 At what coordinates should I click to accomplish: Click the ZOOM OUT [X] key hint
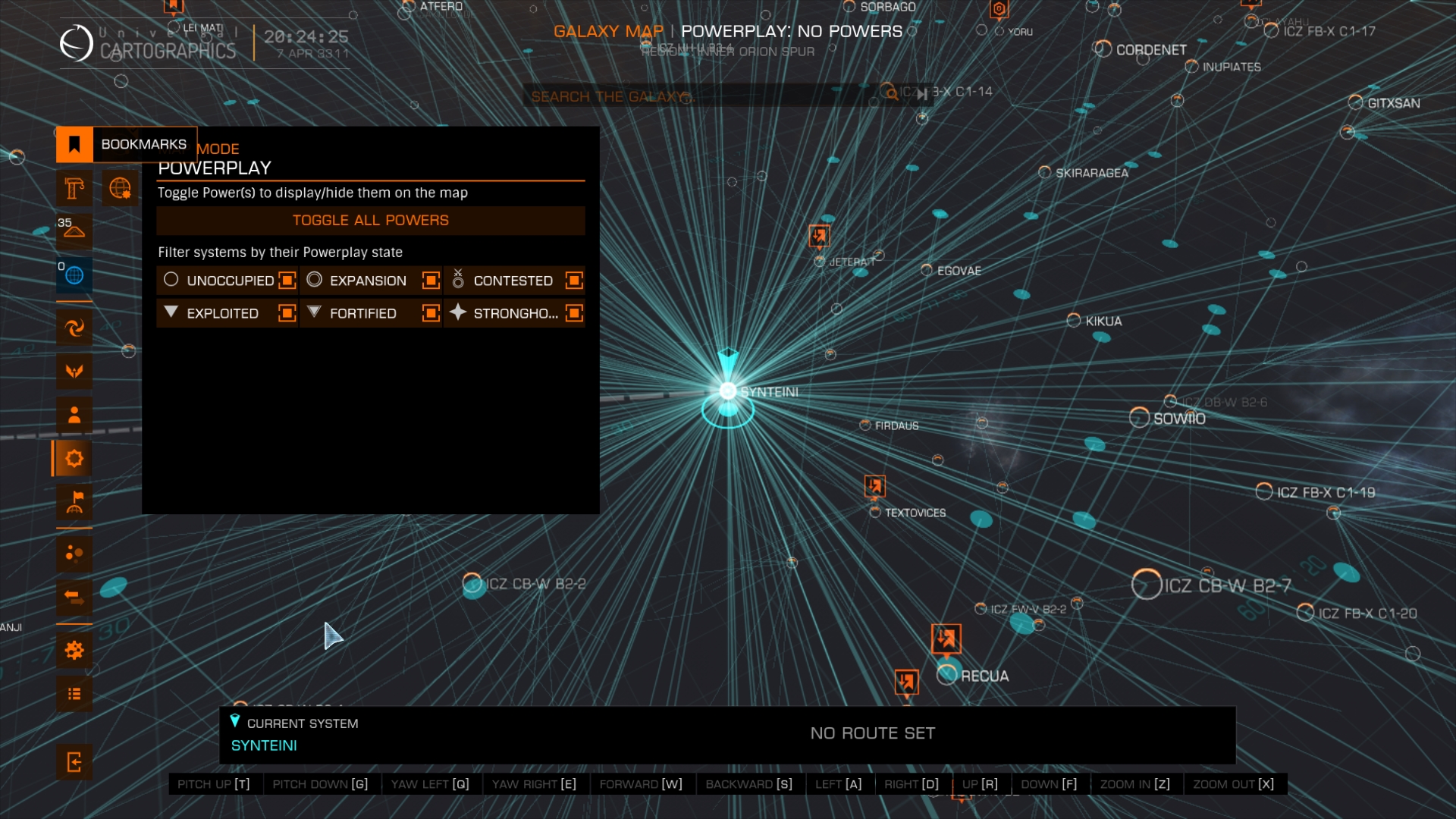[x=1233, y=784]
